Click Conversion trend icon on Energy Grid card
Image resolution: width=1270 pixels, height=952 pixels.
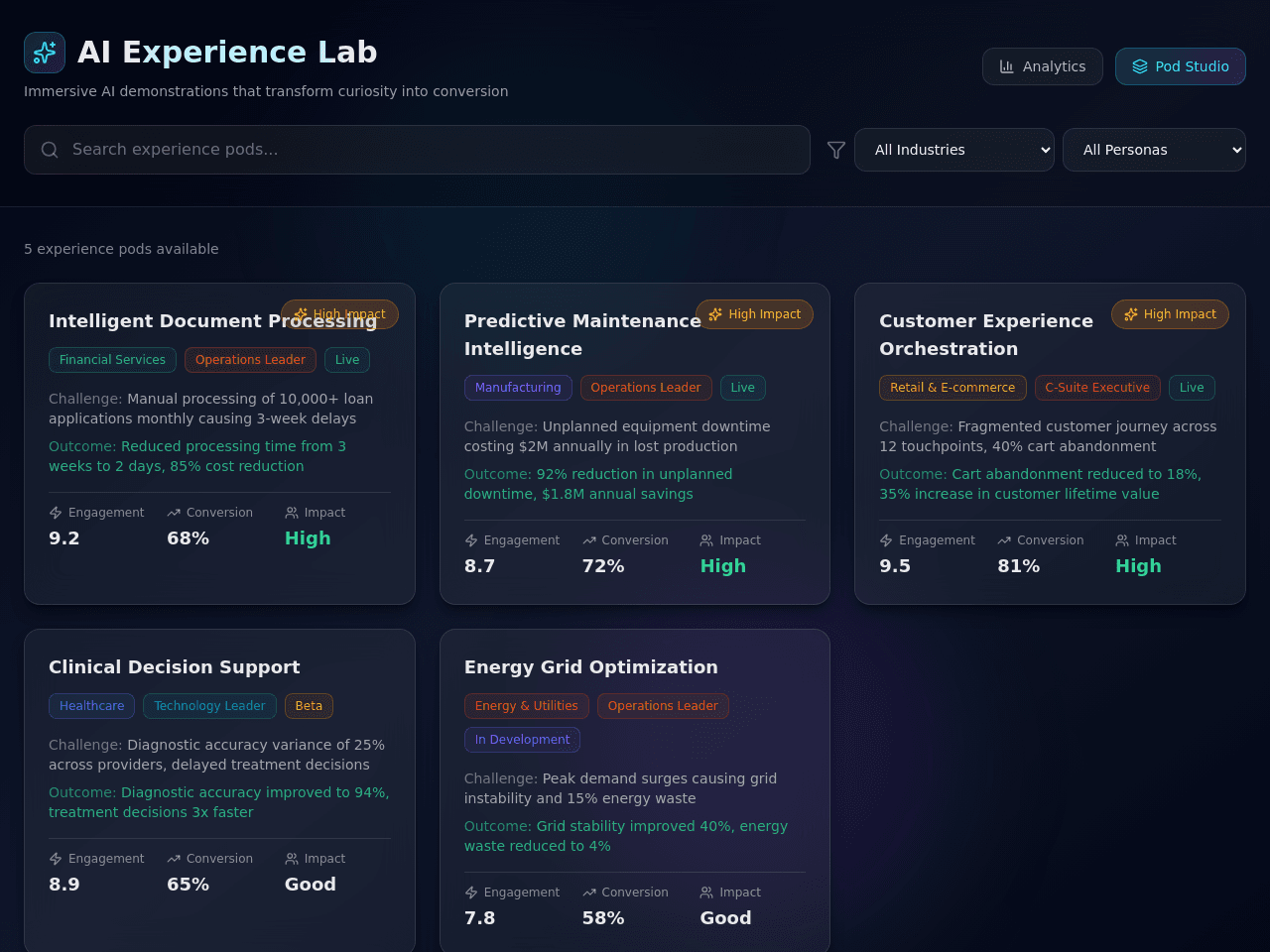[589, 892]
